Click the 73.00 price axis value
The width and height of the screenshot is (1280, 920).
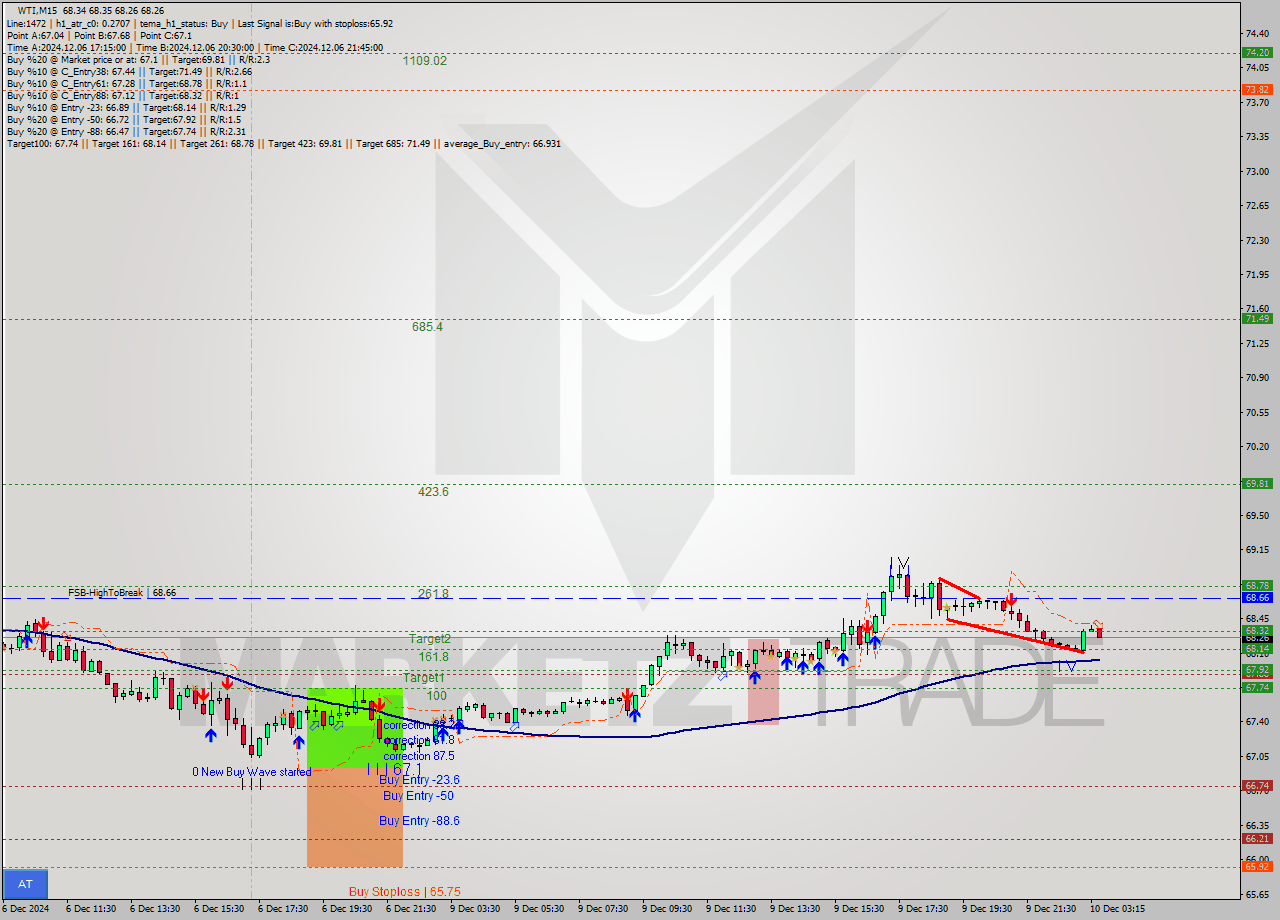pos(1257,171)
